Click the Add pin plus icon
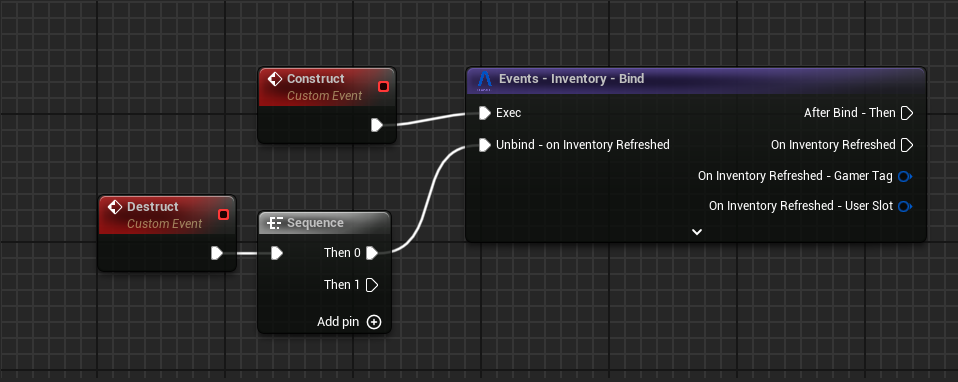Viewport: 958px width, 382px height. 374,322
